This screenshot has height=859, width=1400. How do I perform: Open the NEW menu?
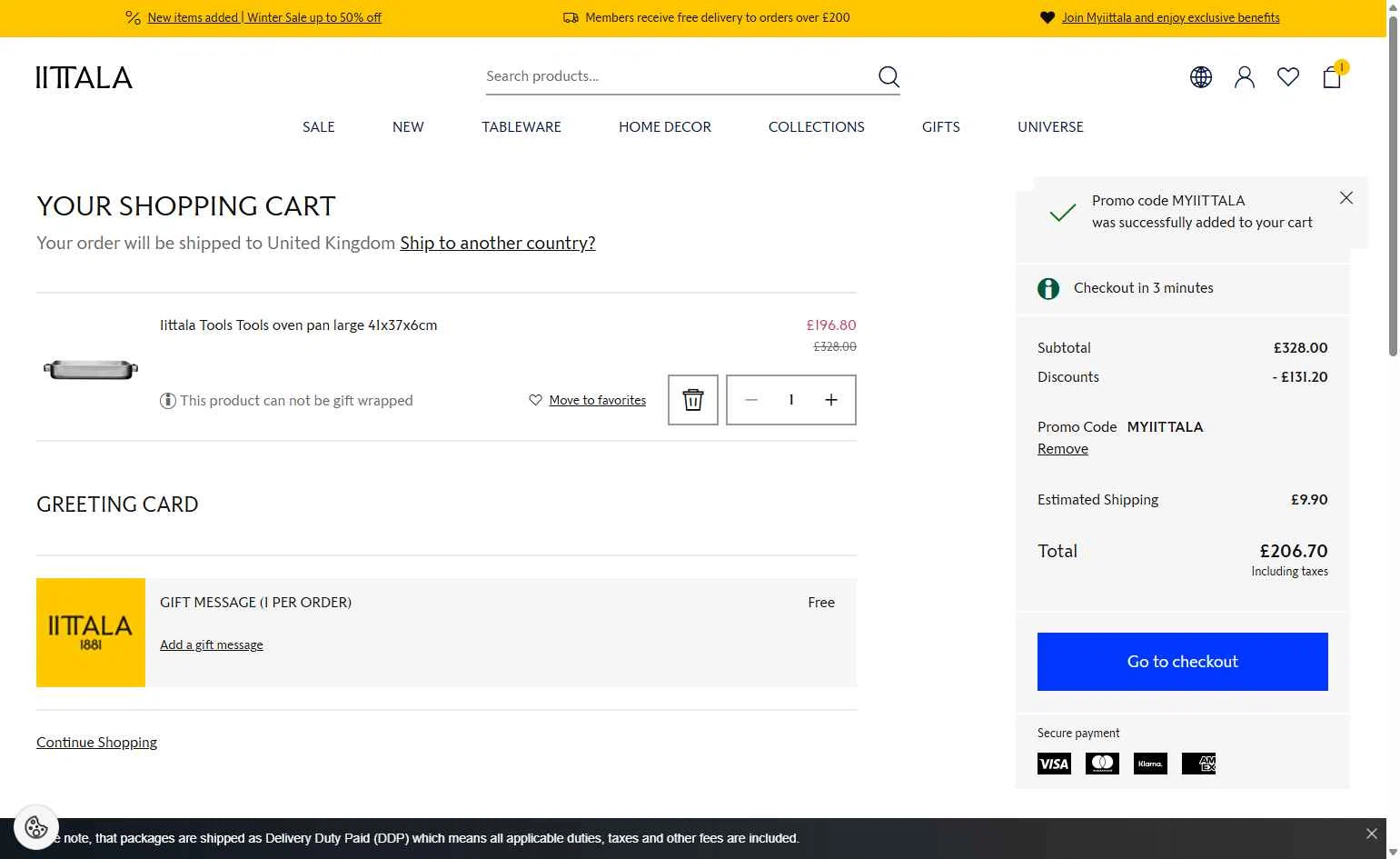(x=408, y=127)
